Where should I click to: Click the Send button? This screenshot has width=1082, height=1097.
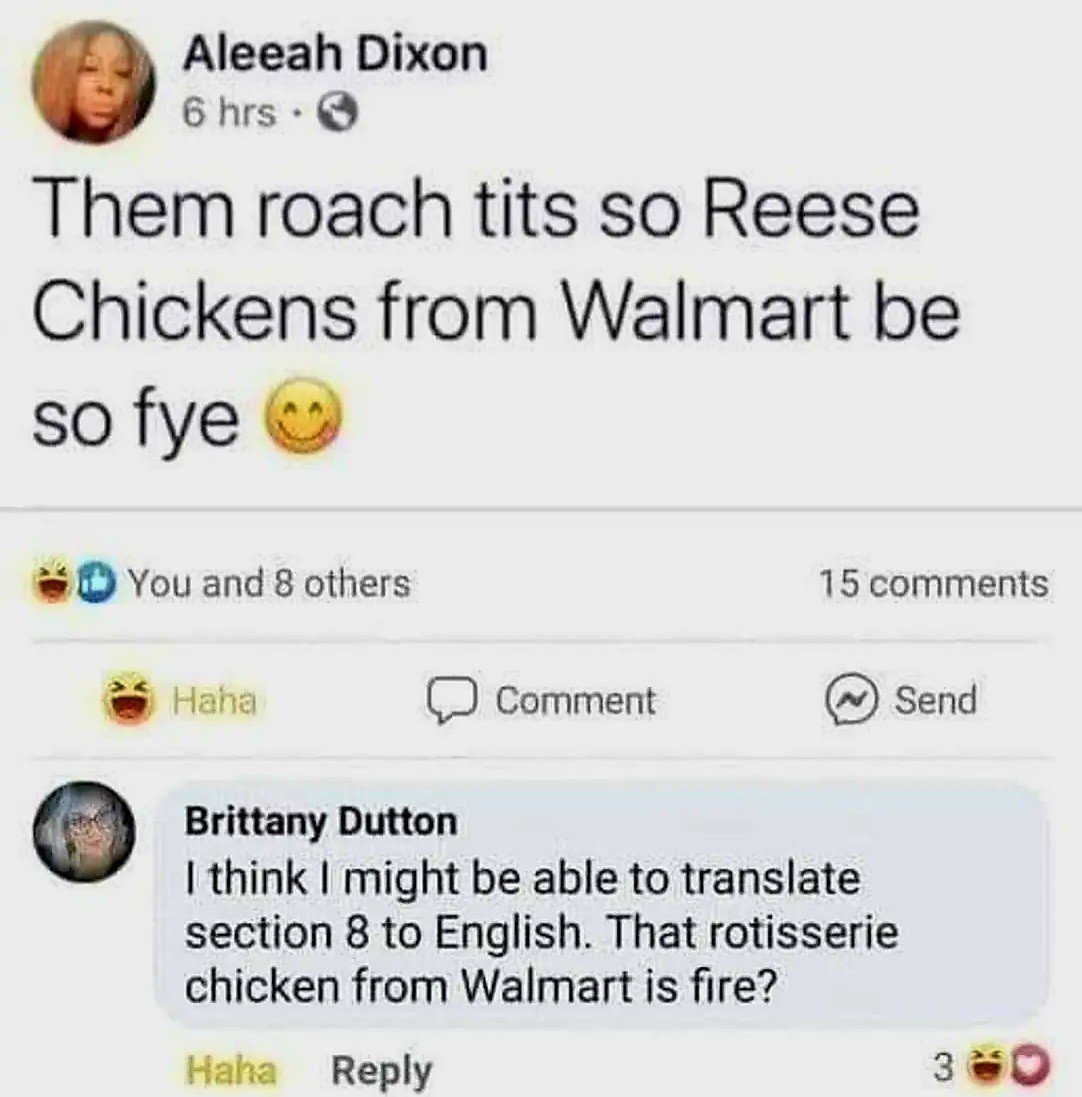coord(901,700)
